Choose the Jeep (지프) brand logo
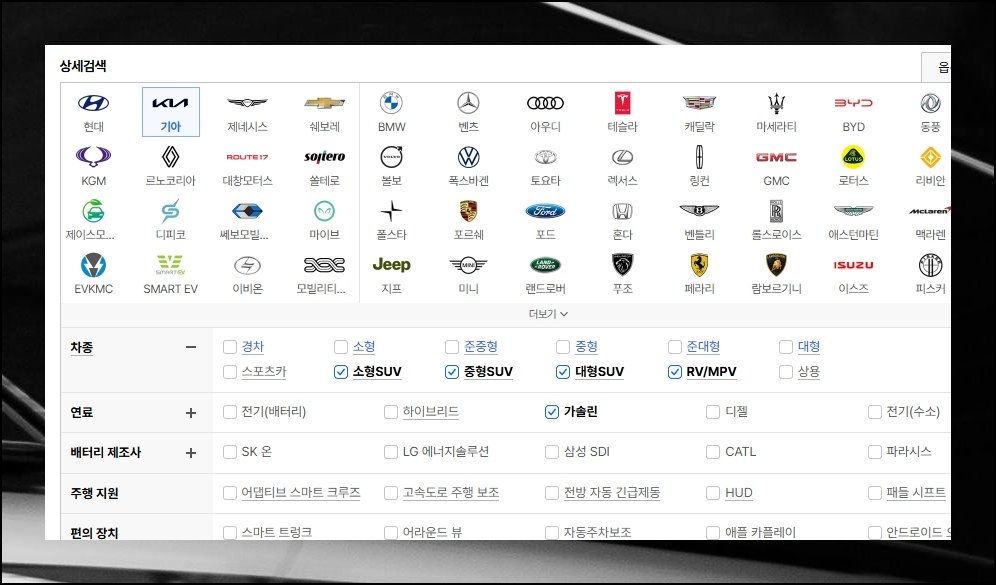996x585 pixels. pos(391,265)
